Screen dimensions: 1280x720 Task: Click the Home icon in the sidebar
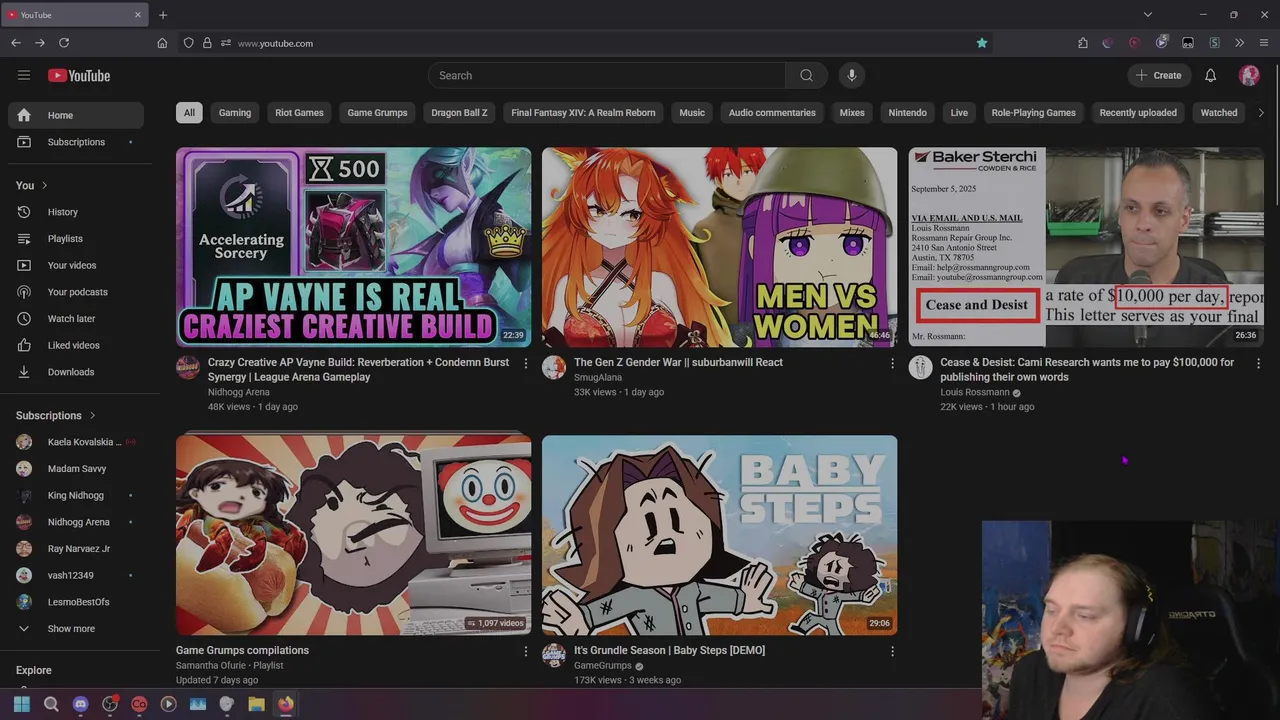pos(24,115)
